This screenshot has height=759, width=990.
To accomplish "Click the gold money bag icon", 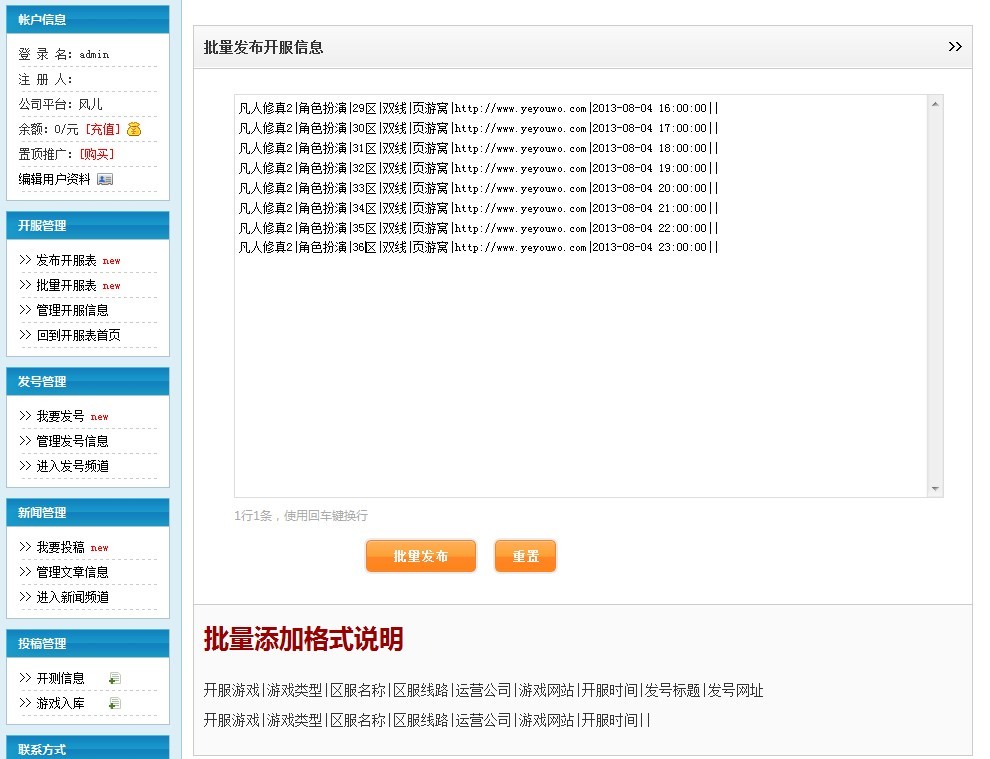I will (135, 129).
